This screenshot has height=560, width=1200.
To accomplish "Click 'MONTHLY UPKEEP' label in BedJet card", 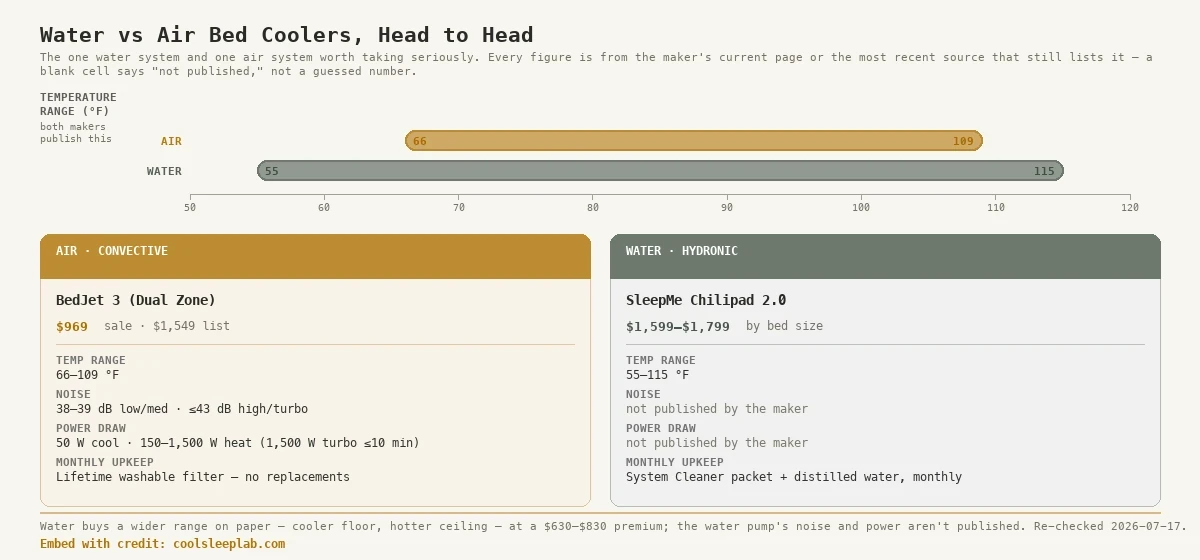I will point(103,462).
